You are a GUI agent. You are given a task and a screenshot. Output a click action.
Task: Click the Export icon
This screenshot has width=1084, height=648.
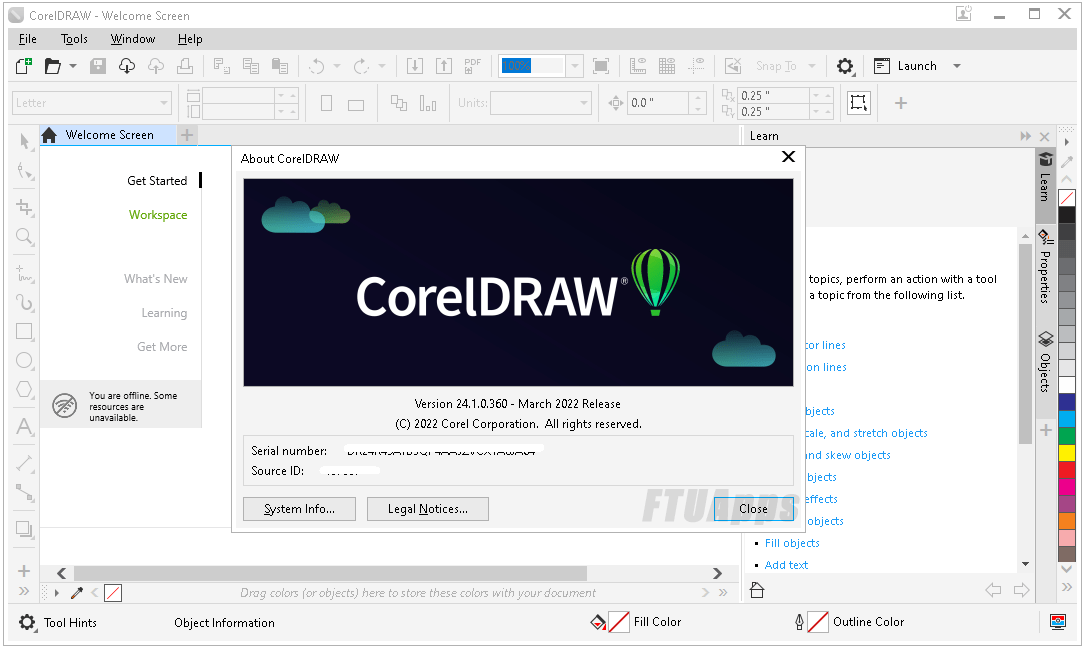pyautogui.click(x=444, y=66)
